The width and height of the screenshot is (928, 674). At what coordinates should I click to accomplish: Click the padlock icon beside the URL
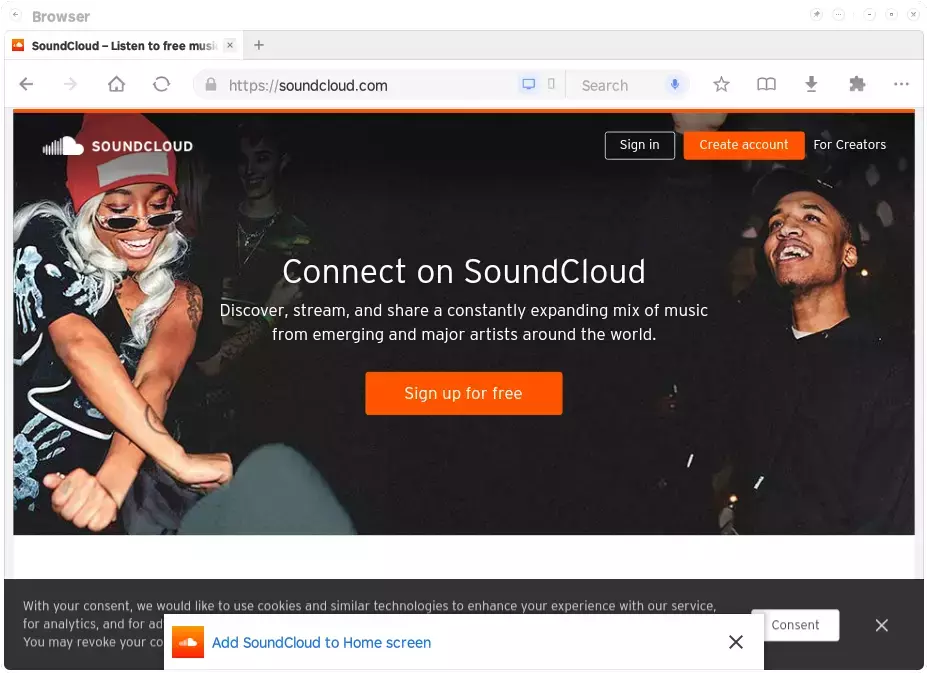coord(211,85)
